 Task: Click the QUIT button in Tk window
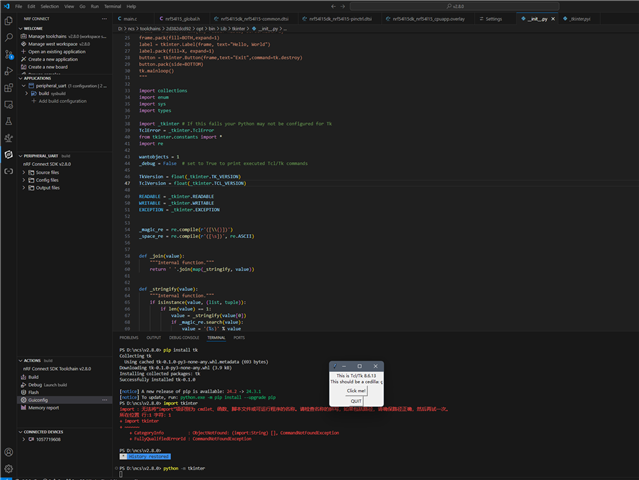(356, 401)
